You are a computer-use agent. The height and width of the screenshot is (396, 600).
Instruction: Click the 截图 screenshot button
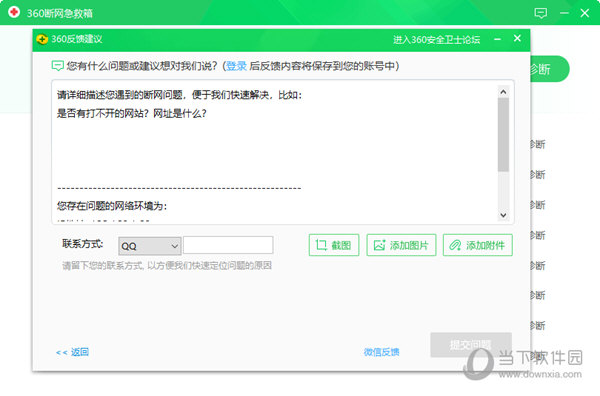[x=334, y=245]
